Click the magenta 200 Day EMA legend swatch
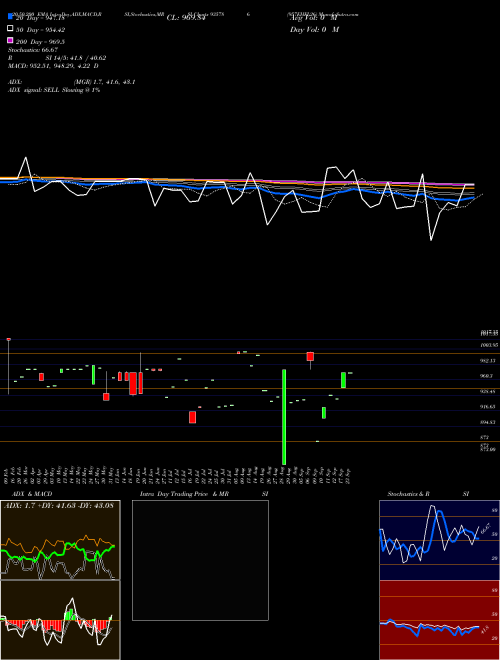The image size is (500, 660). [10, 40]
